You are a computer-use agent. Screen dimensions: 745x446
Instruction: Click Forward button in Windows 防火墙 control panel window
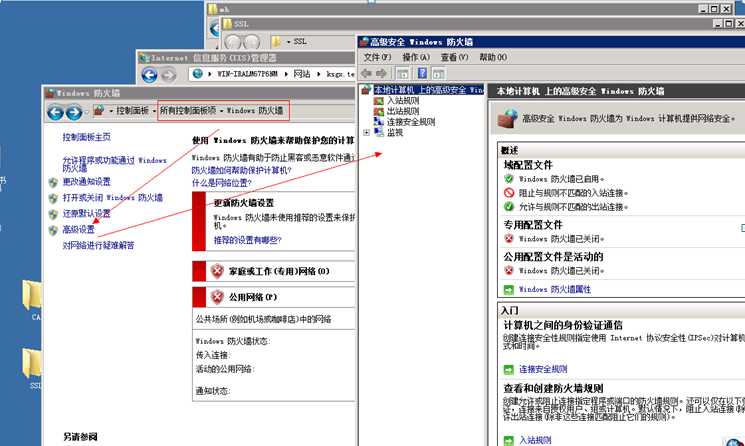click(x=74, y=112)
